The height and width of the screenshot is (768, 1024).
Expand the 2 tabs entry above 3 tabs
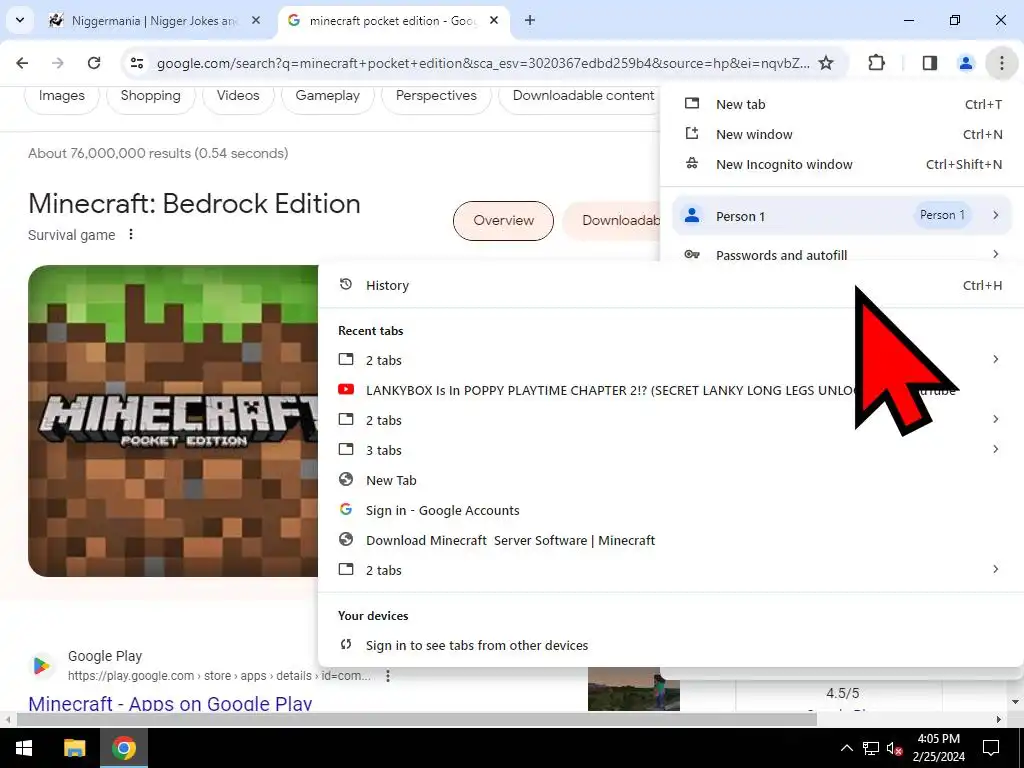pyautogui.click(x=670, y=420)
